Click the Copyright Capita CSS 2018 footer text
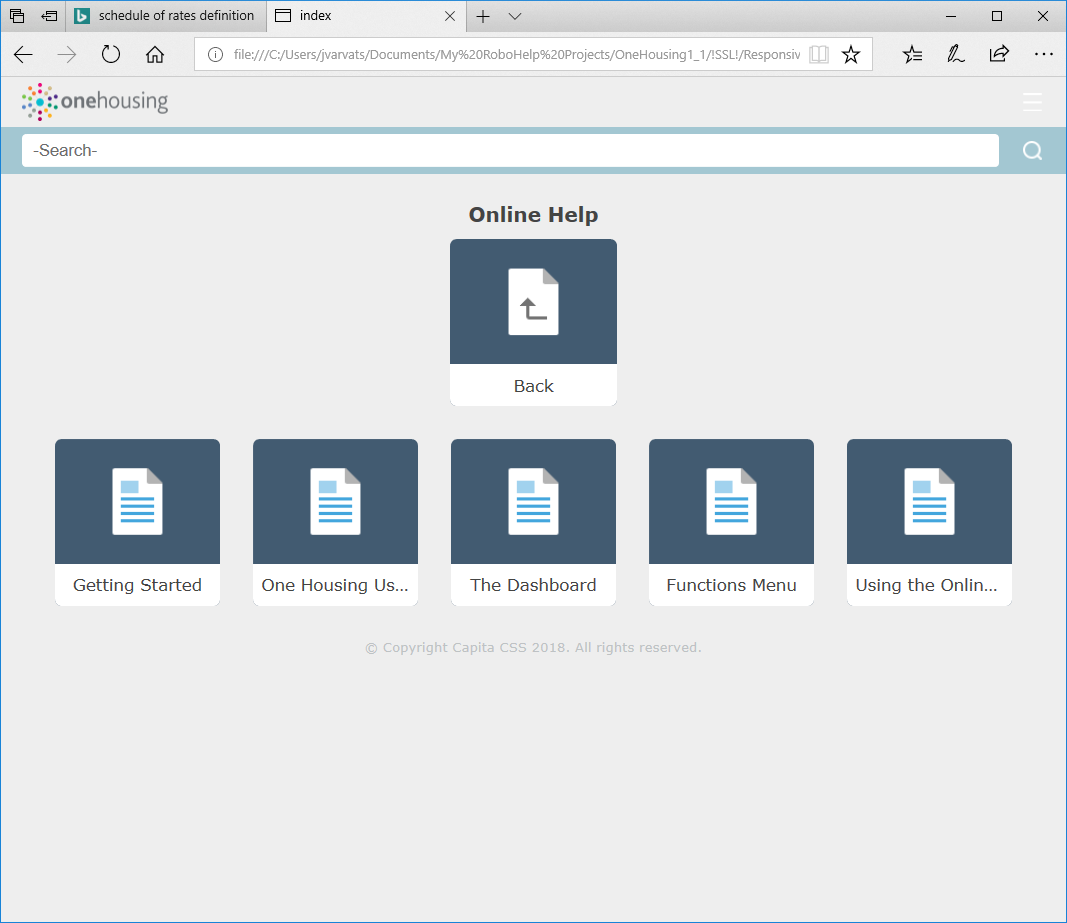This screenshot has height=923, width=1067. (x=534, y=647)
